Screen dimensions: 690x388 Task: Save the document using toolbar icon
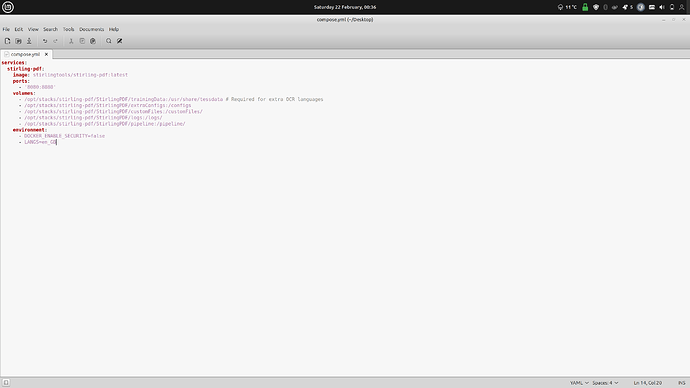[29, 41]
